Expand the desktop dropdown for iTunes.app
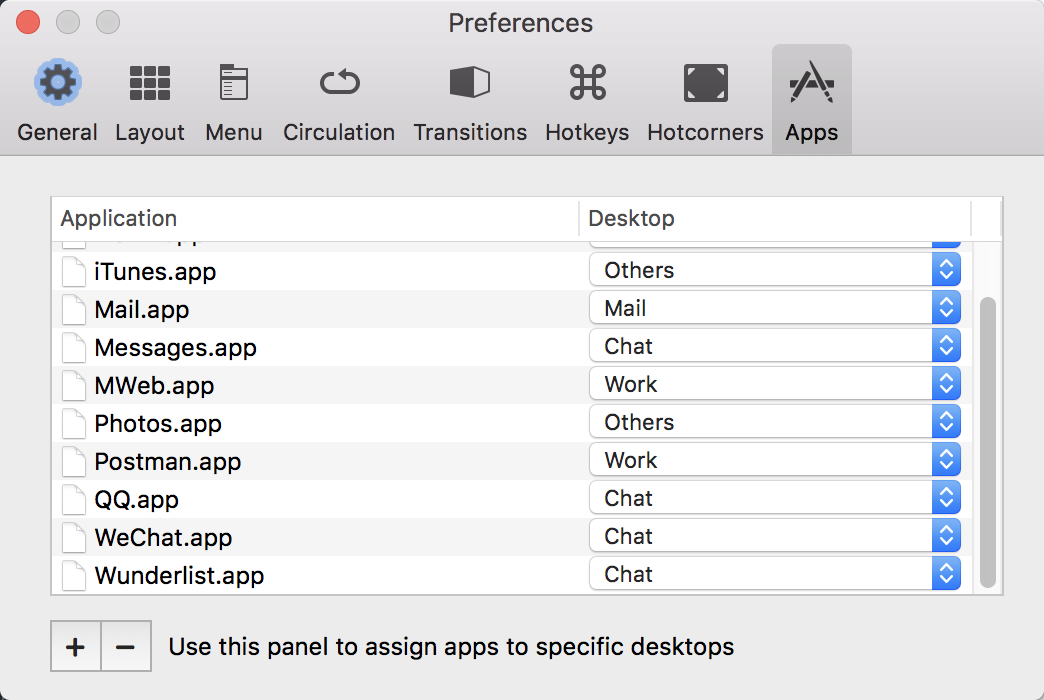This screenshot has height=700, width=1044. 775,270
